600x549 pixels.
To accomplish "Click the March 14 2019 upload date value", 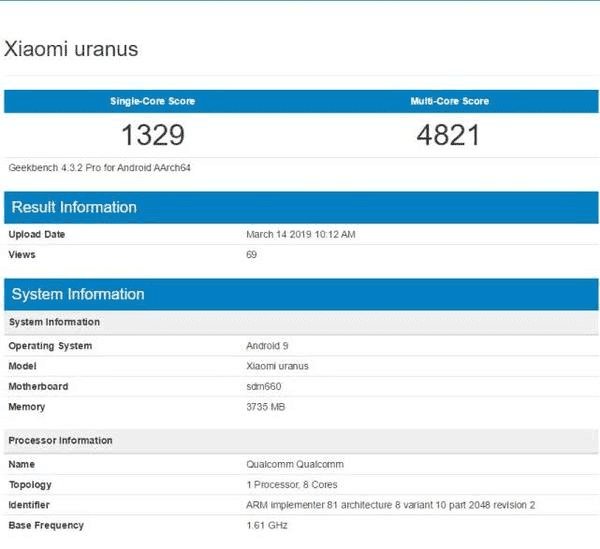I will click(x=300, y=234).
